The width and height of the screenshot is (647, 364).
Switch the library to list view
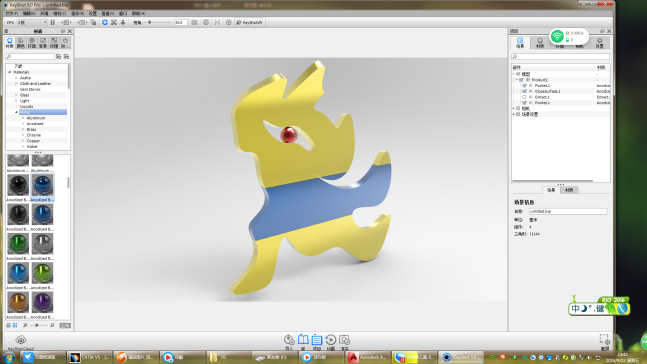[8, 326]
